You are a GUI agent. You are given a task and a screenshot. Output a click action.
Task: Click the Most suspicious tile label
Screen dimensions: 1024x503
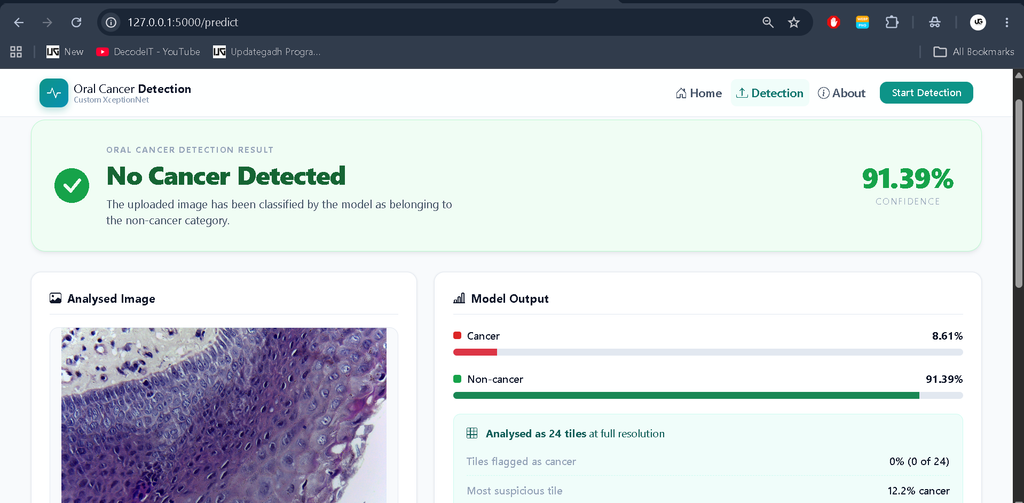coord(515,491)
